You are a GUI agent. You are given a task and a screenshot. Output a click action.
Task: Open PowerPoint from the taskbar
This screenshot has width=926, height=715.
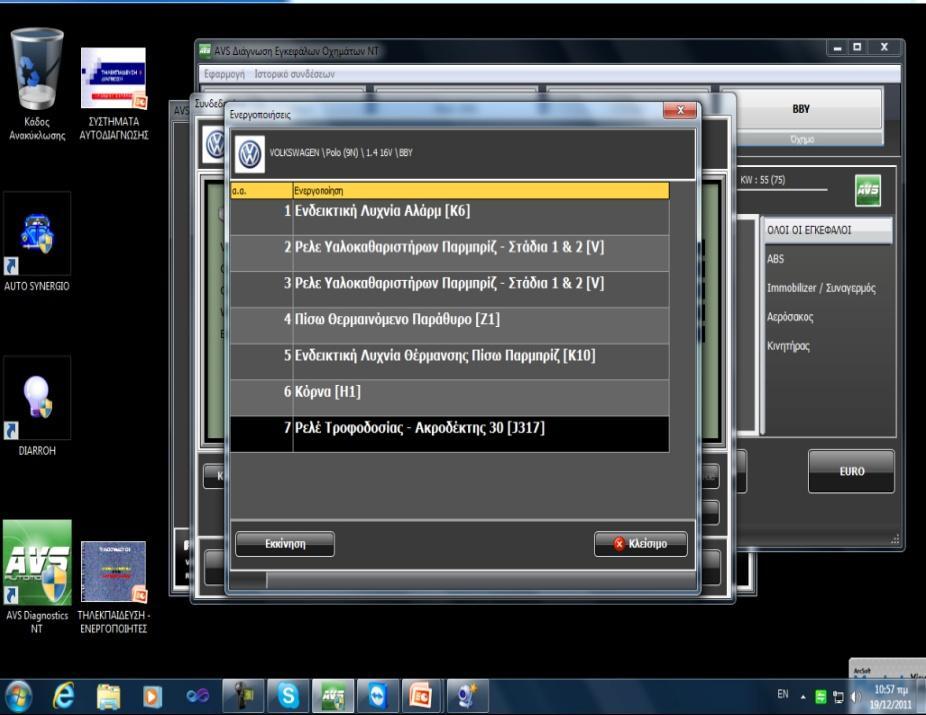[x=423, y=696]
